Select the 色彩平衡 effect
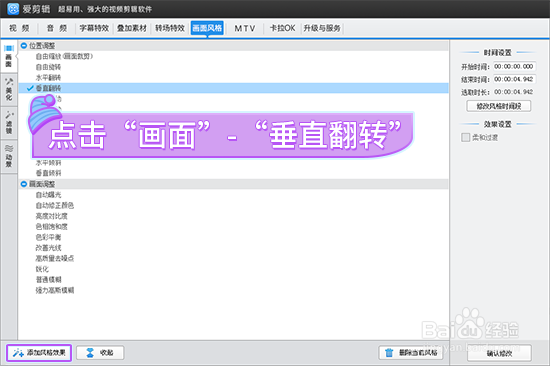 [48, 237]
